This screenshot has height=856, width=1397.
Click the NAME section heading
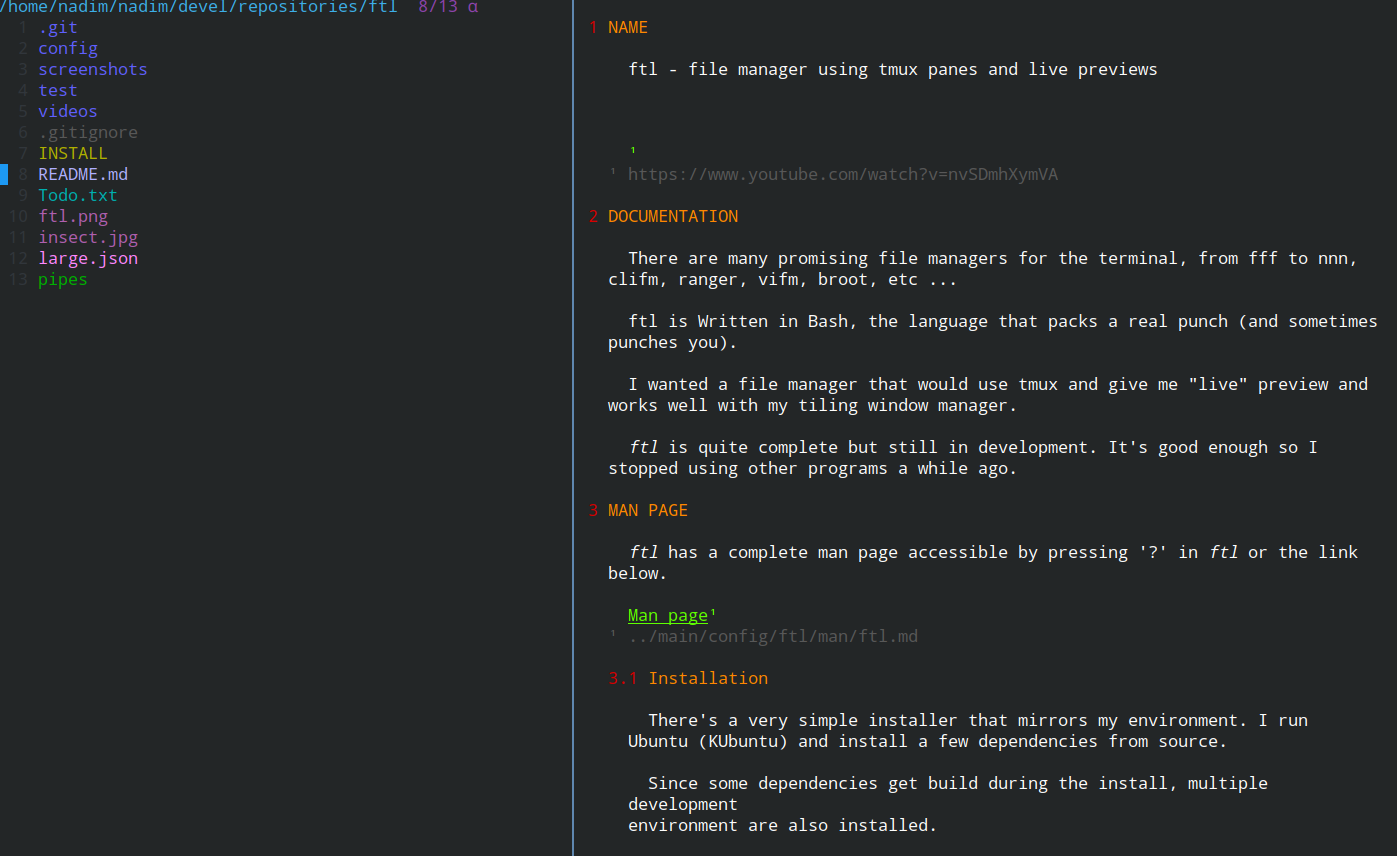628,27
